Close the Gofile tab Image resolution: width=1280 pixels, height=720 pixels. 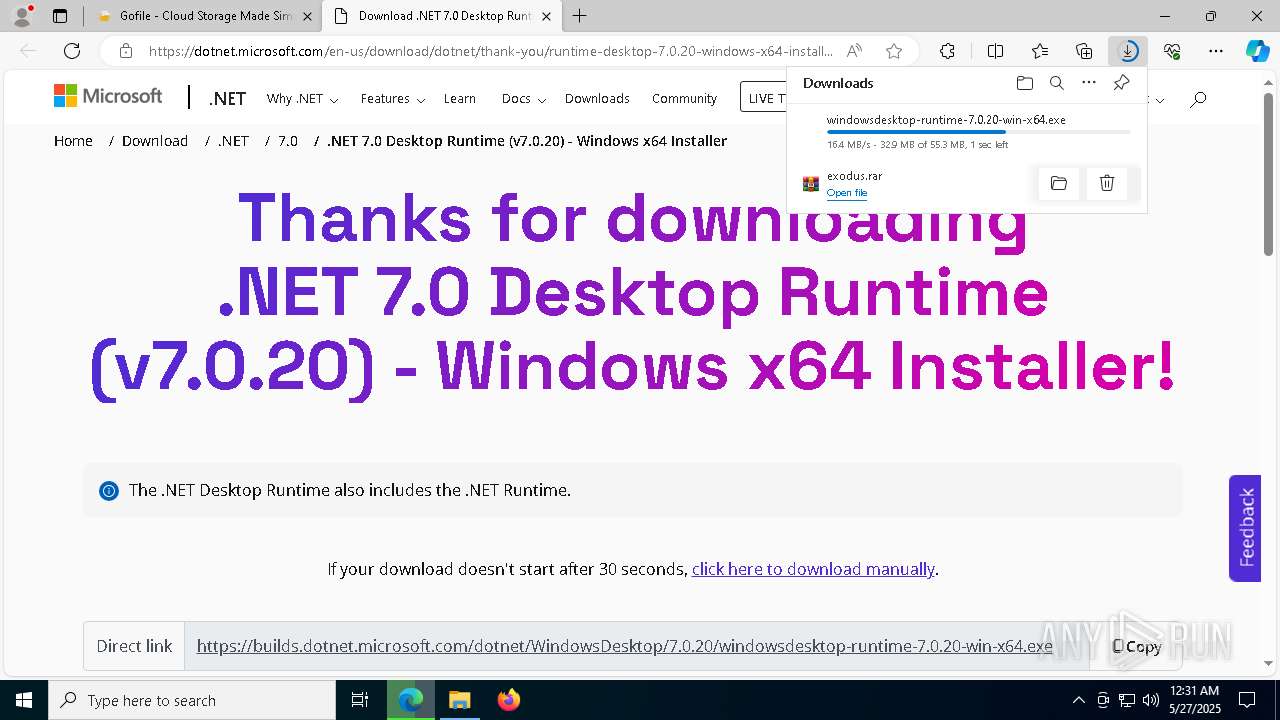[307, 16]
